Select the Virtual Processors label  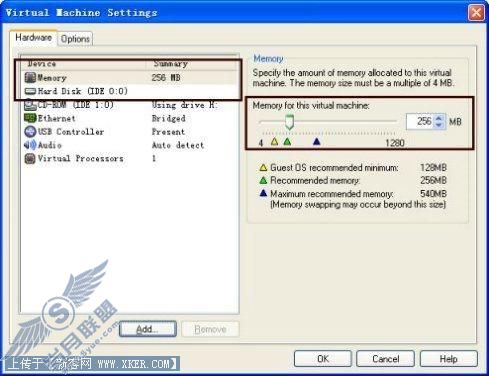coord(80,158)
